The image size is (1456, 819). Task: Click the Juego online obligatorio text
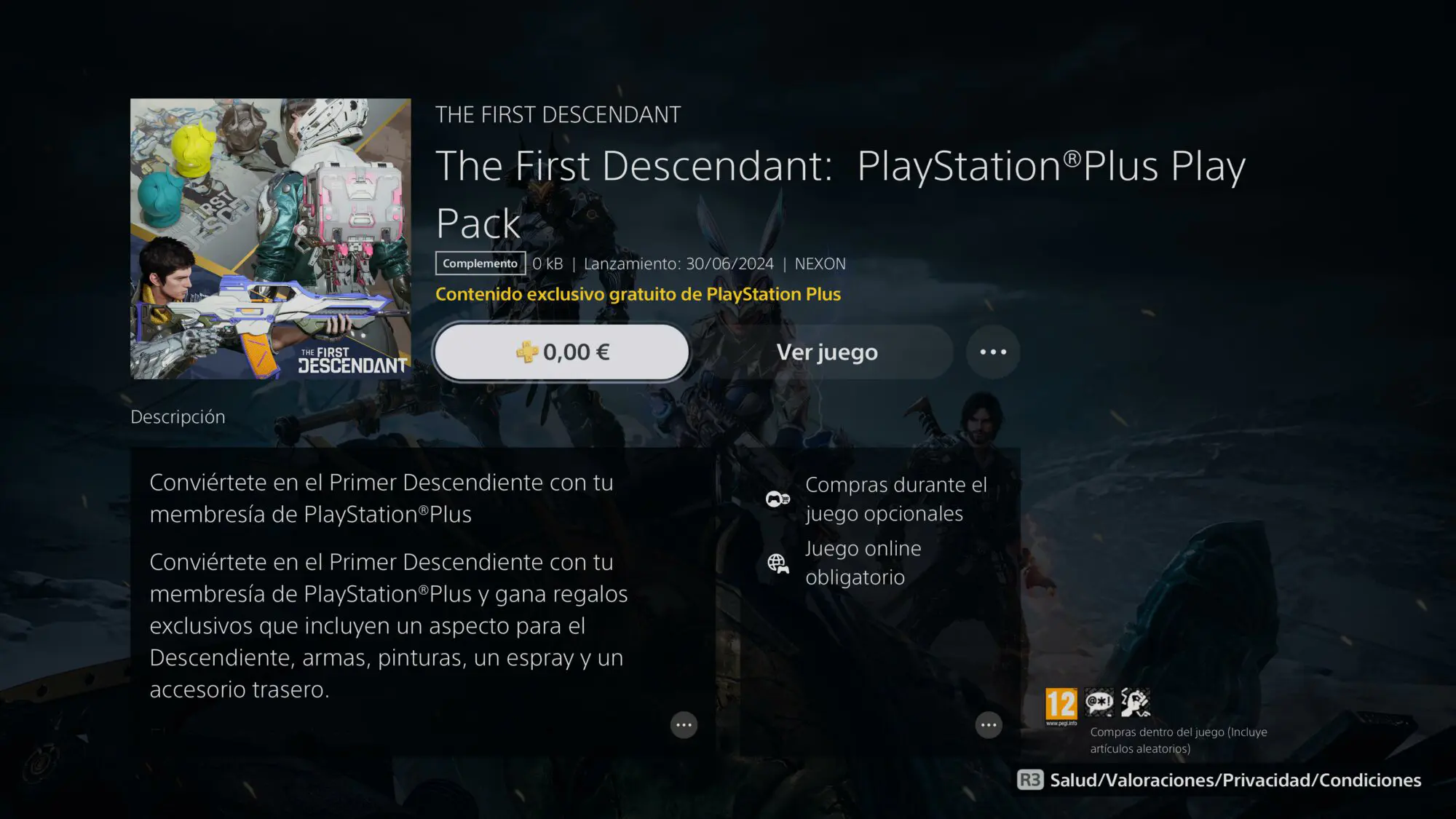point(863,563)
